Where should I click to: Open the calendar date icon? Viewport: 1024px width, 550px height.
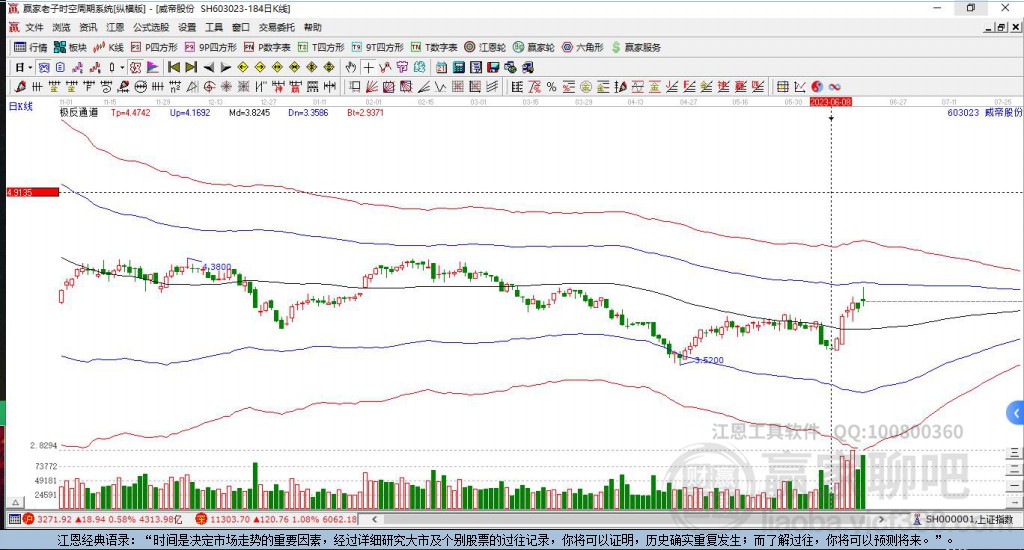[441, 67]
